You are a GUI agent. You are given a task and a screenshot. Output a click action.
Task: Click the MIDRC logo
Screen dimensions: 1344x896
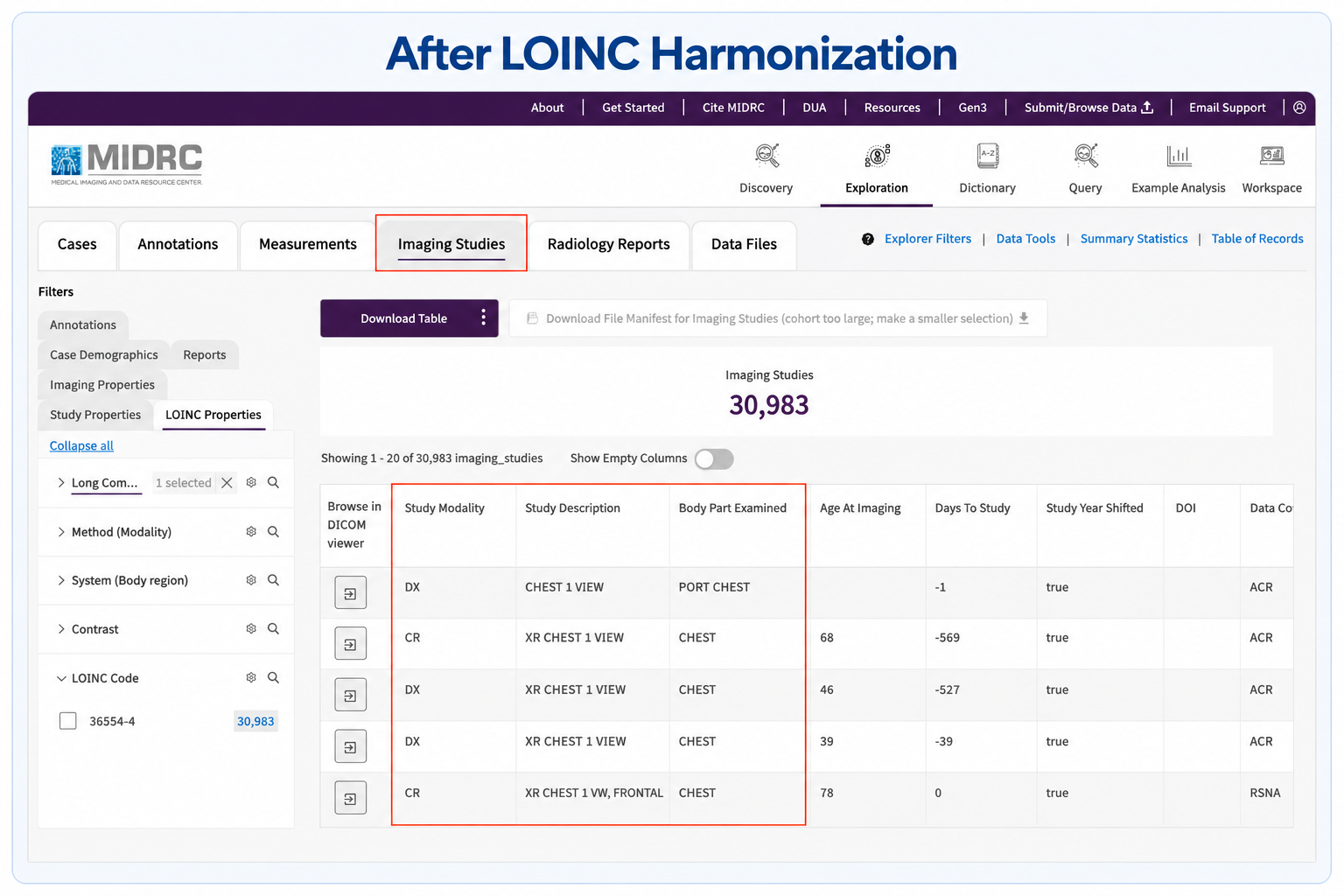point(127,164)
